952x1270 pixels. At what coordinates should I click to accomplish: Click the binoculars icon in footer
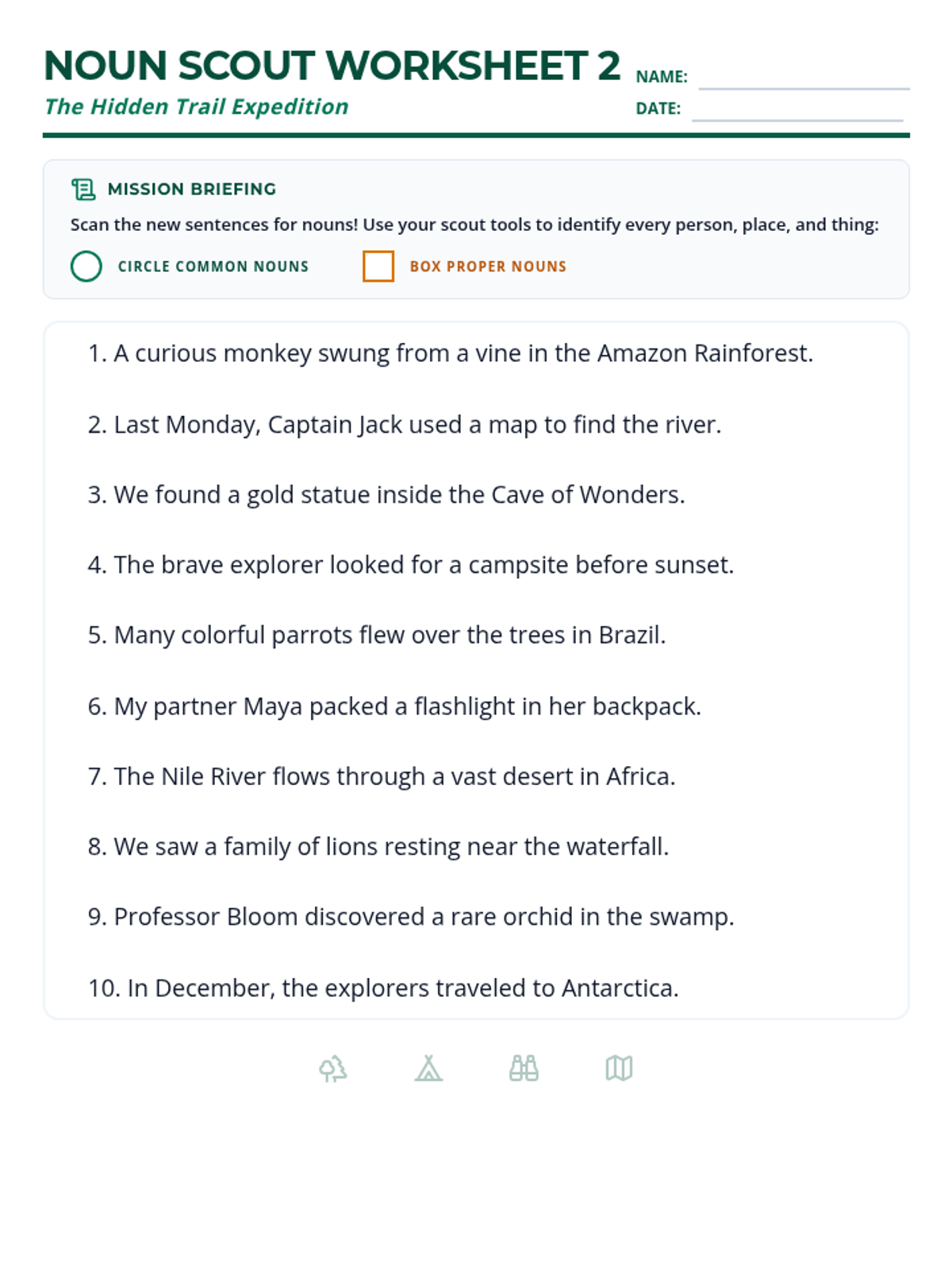(x=524, y=1068)
